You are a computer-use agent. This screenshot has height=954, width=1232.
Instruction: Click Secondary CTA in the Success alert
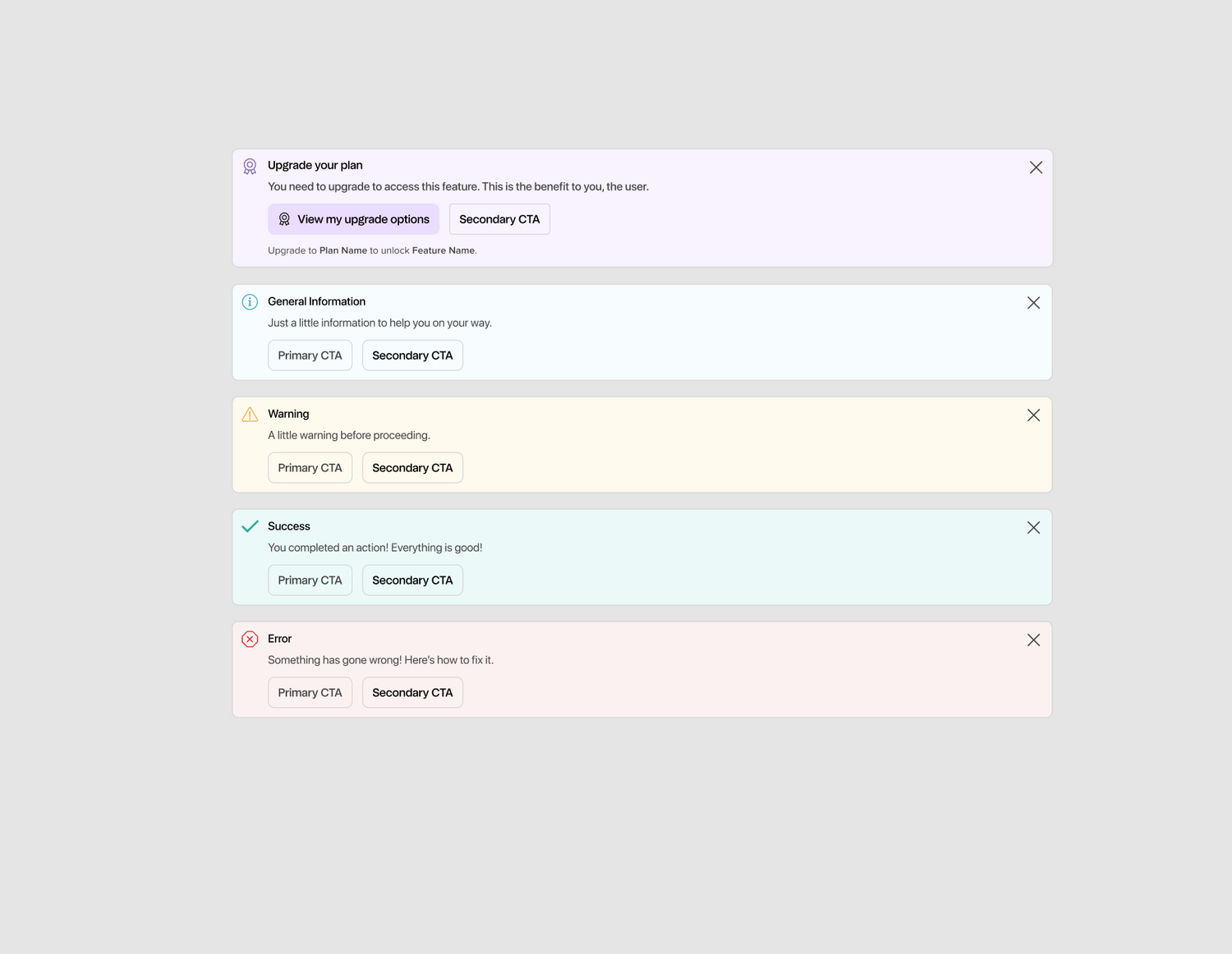(412, 580)
